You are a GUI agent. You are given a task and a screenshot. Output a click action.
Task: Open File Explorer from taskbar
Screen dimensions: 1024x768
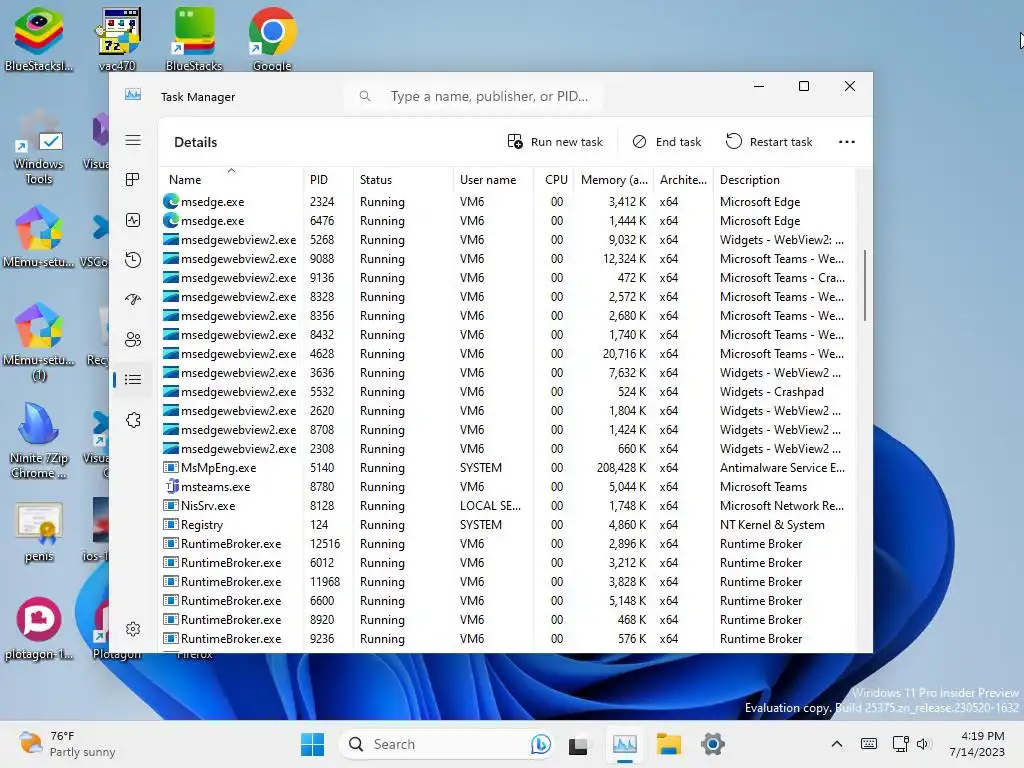[x=669, y=744]
